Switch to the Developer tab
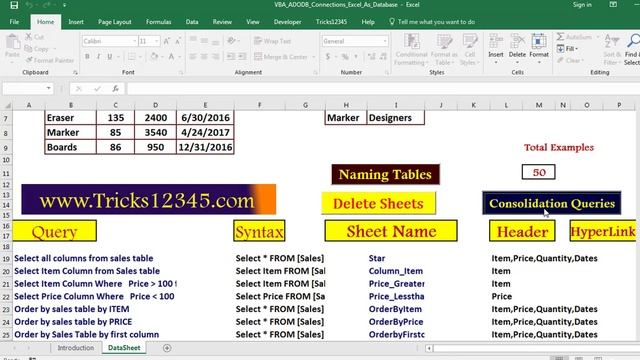Viewport: 640px width, 360px height. [x=287, y=22]
